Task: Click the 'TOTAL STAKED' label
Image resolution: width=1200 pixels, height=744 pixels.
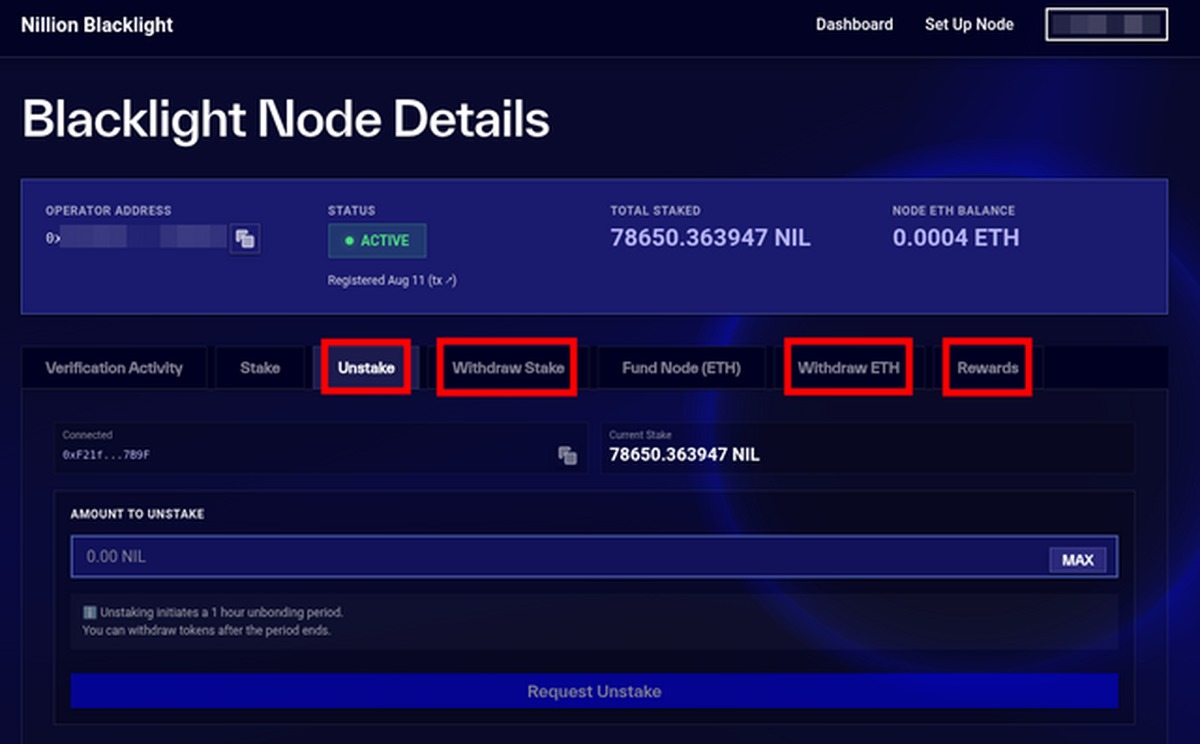Action: point(655,211)
